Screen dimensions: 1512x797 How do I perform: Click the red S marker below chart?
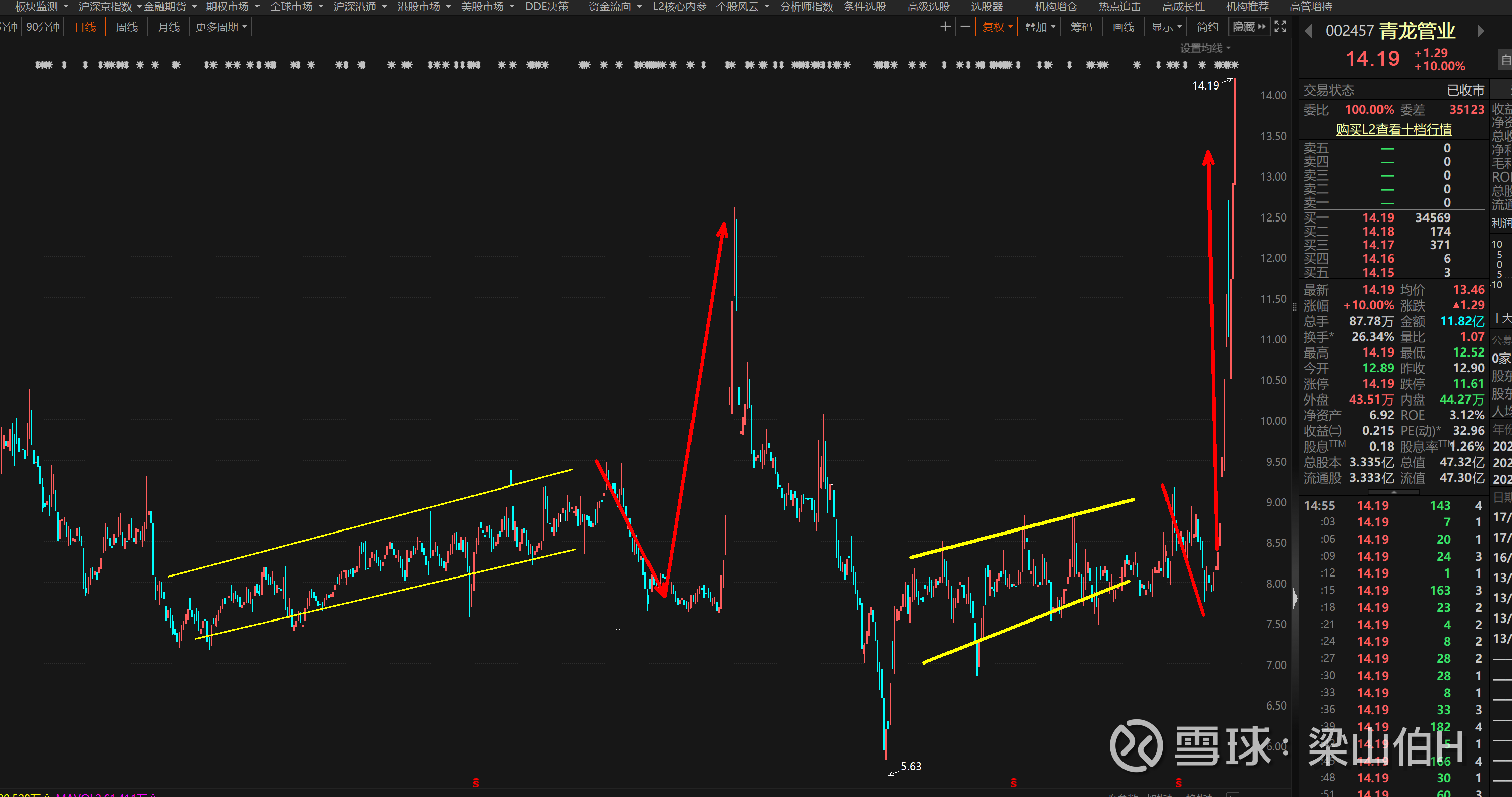tap(476, 782)
